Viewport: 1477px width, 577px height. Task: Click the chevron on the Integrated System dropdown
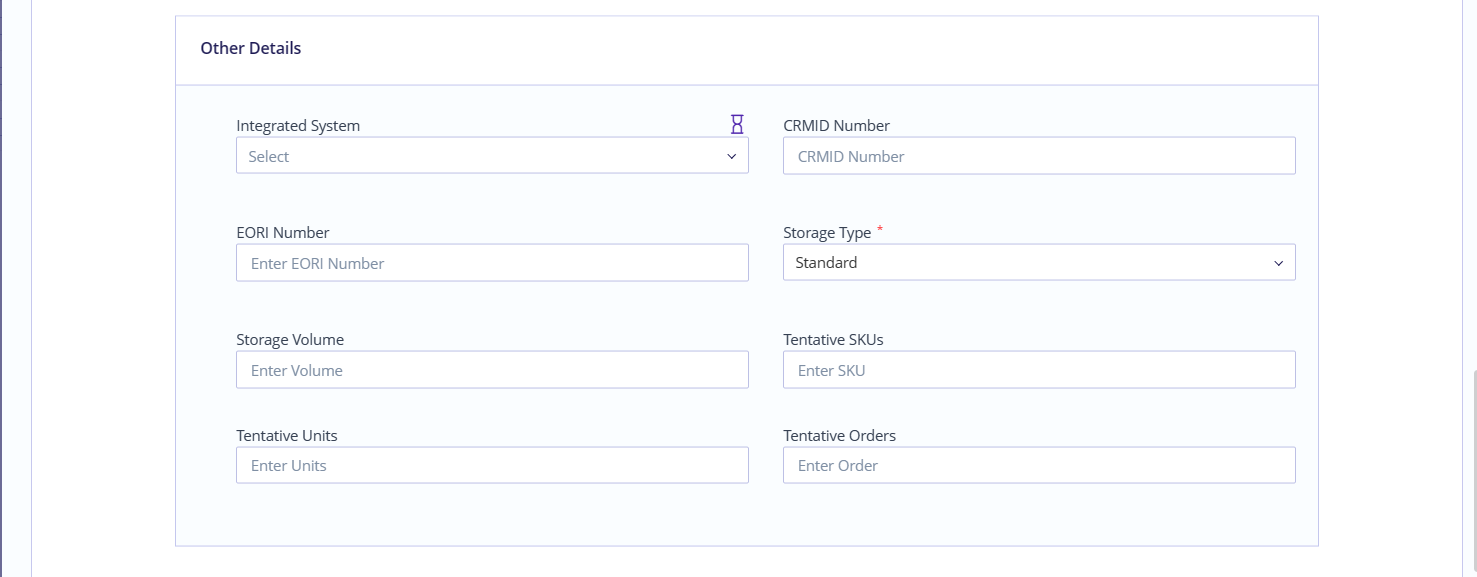tap(730, 155)
